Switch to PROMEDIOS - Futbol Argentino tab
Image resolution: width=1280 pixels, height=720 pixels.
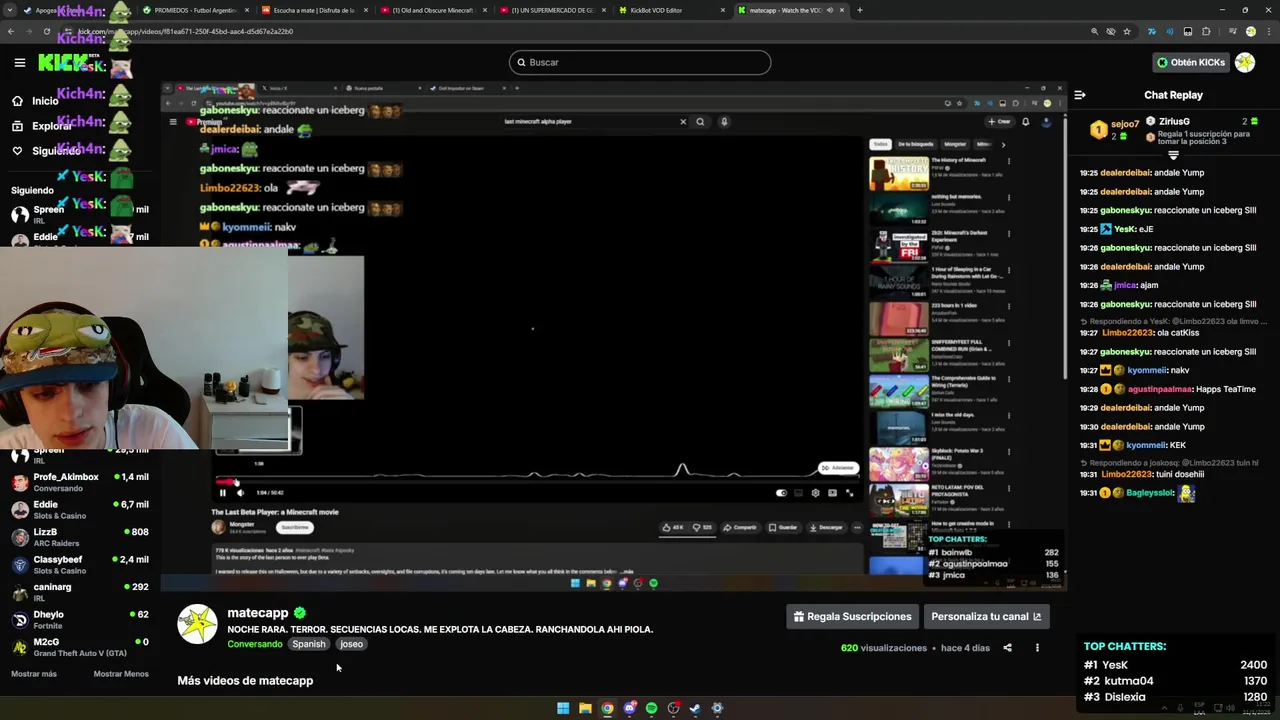coord(195,10)
